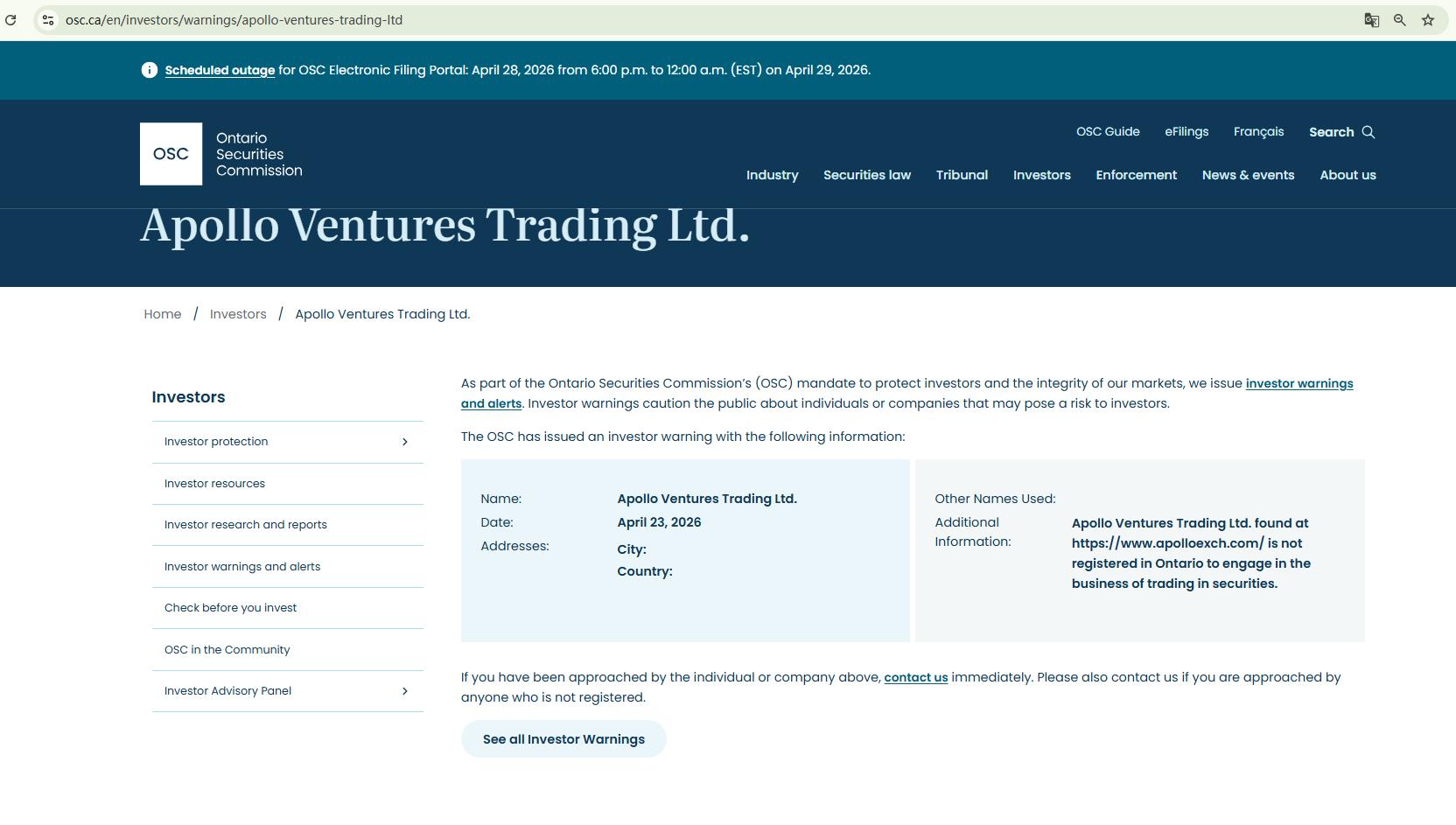Click the Home breadcrumb

coord(163,314)
